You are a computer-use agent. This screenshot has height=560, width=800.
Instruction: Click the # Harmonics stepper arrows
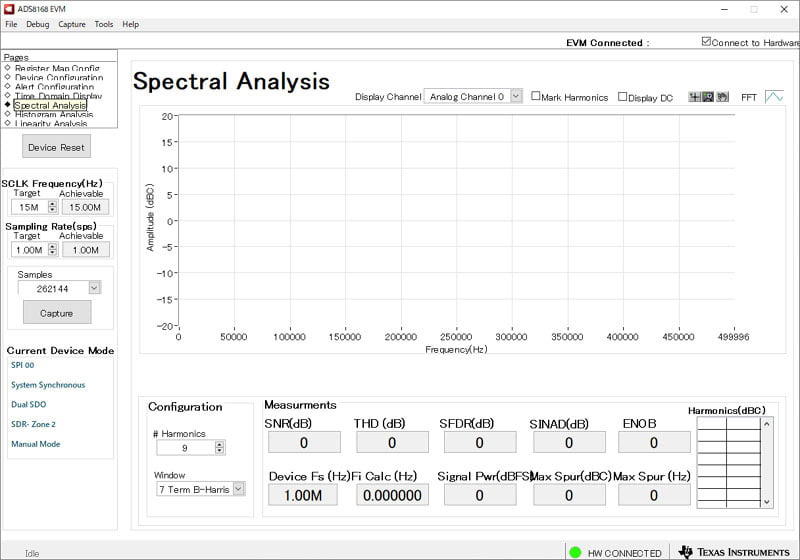click(x=219, y=447)
